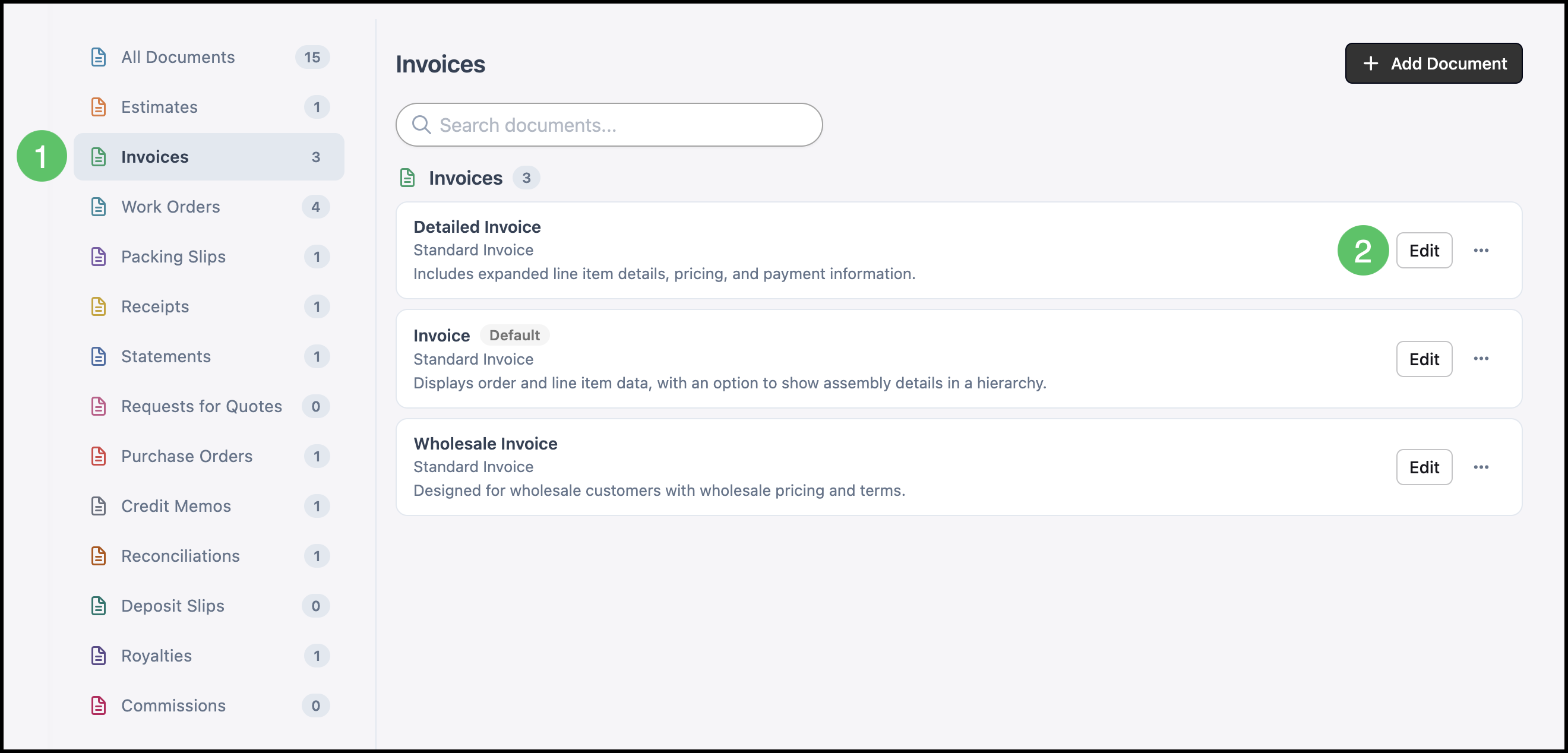Screen dimensions: 1568x753
Task: Open more options for Wholesale Invoice
Action: pyautogui.click(x=1481, y=467)
